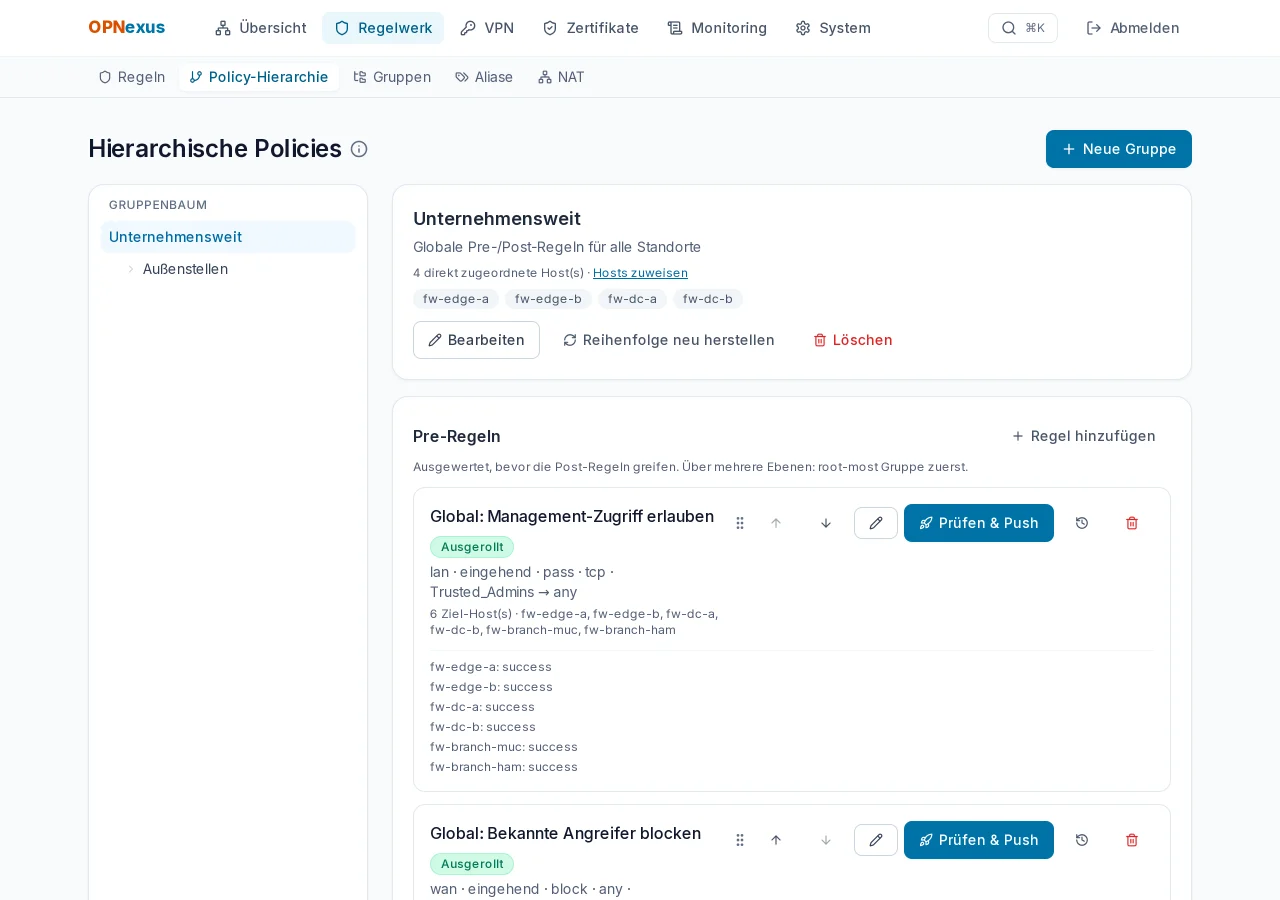The image size is (1280, 900).
Task: Move Management-Zugriff erlauben rule down
Action: tap(826, 523)
